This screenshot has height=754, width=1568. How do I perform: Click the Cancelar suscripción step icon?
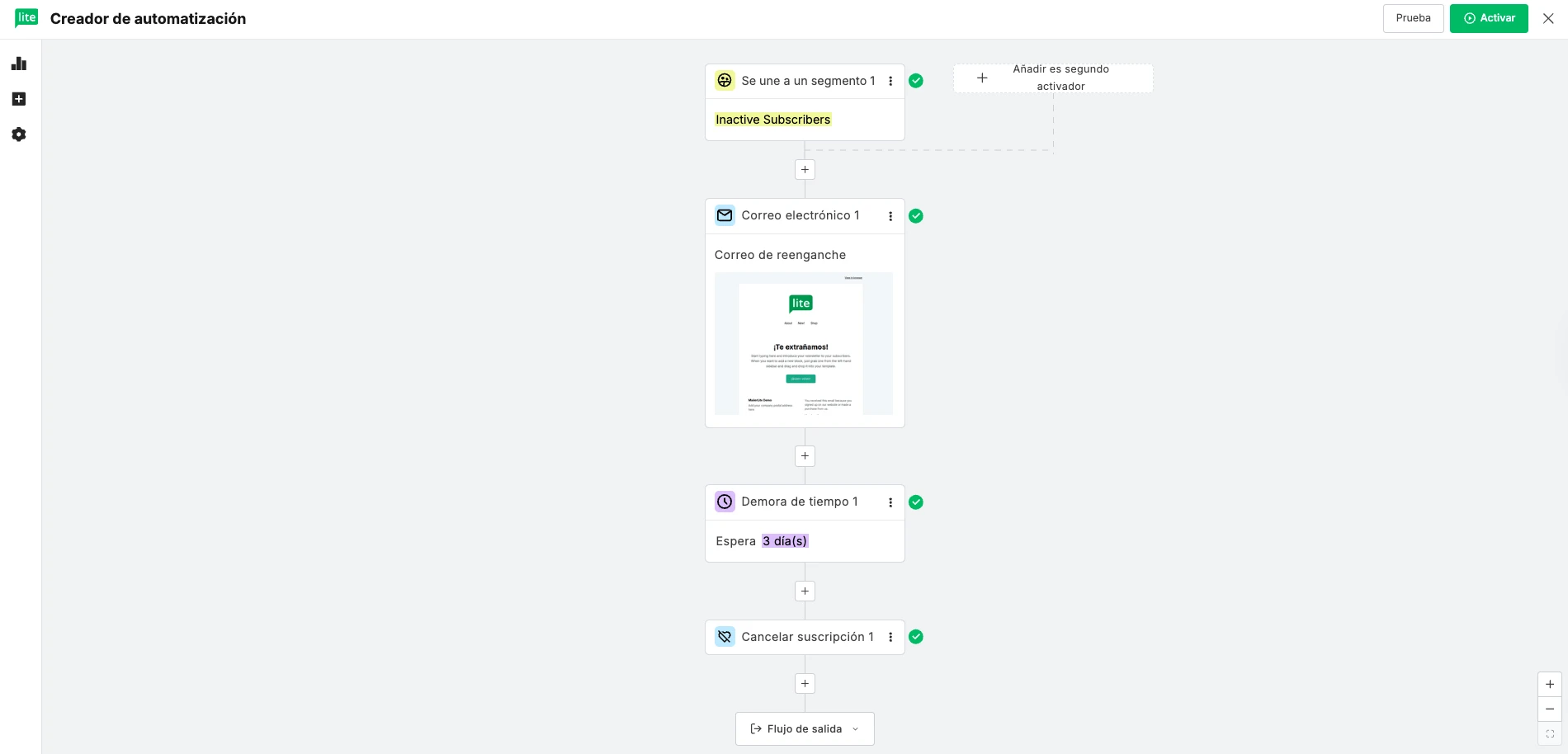[x=725, y=637]
